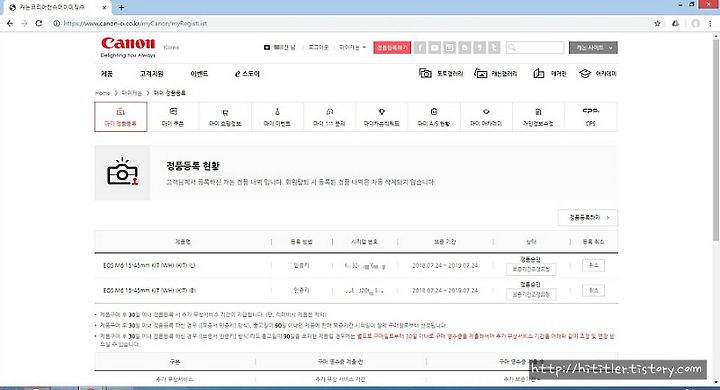The image size is (720, 390).
Task: Click the mail envelope icon in header
Action: tap(267, 47)
